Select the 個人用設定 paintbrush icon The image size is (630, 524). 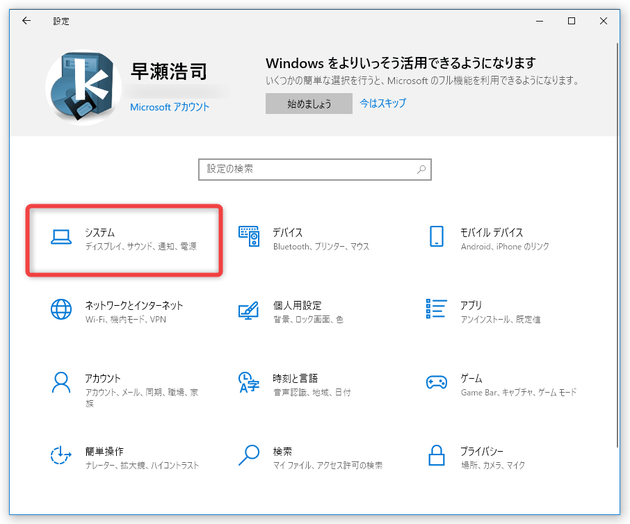pos(249,310)
